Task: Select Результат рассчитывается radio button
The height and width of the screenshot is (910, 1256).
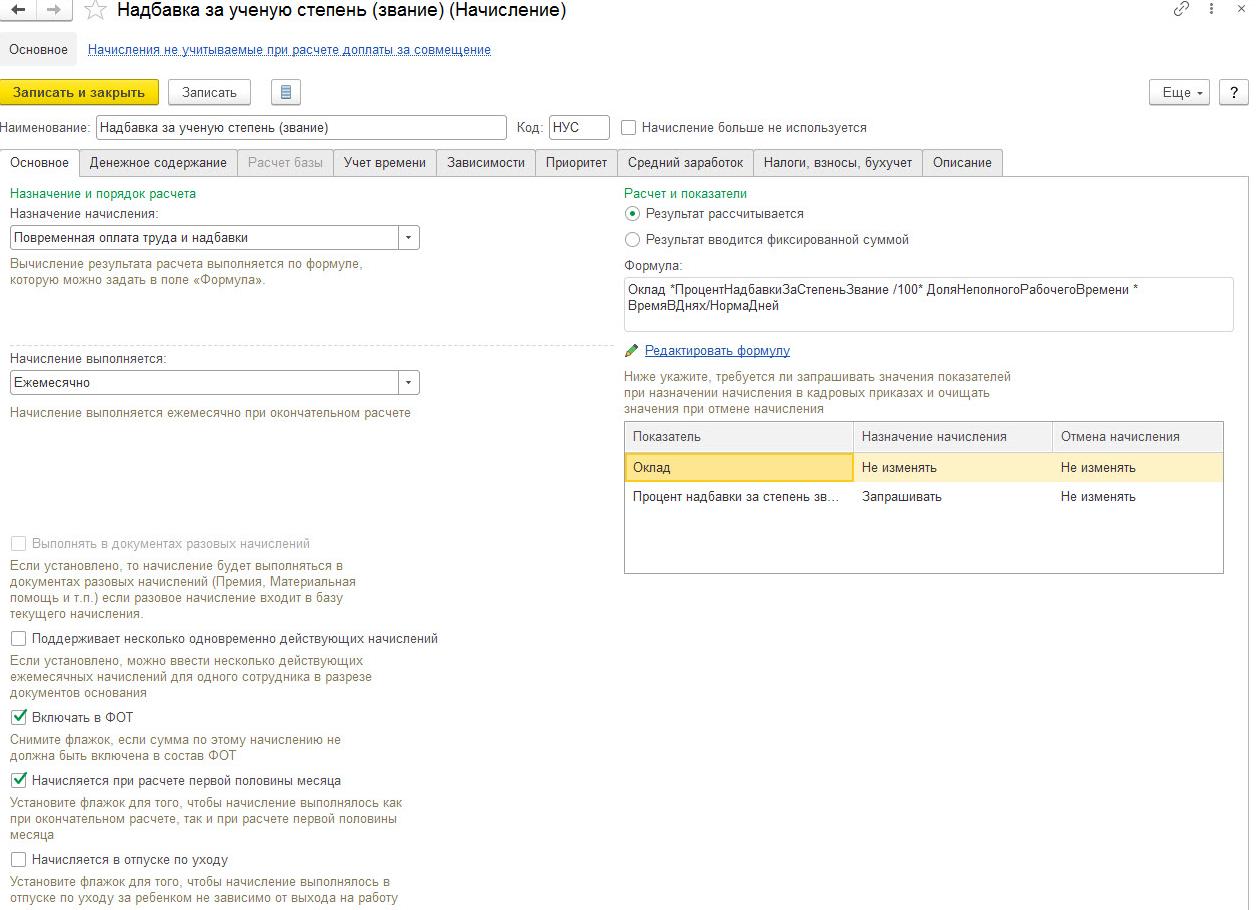Action: click(632, 213)
